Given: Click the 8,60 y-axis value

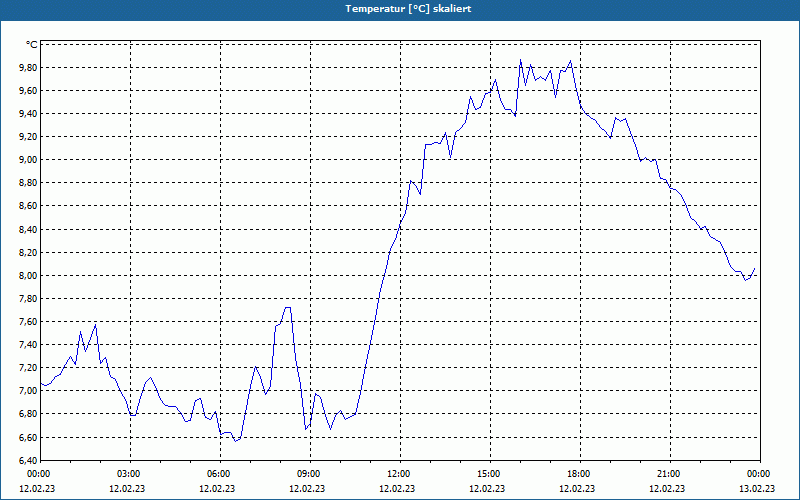Looking at the screenshot, I should (29, 206).
